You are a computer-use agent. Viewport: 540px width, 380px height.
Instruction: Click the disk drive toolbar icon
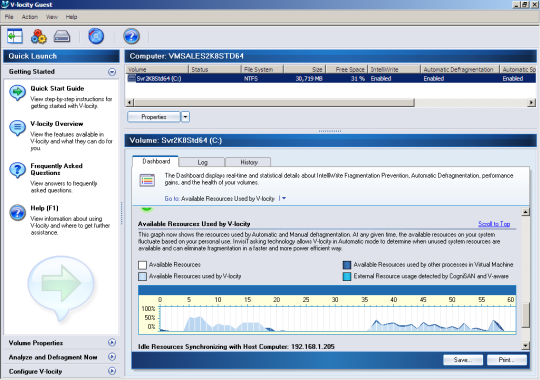coord(62,36)
